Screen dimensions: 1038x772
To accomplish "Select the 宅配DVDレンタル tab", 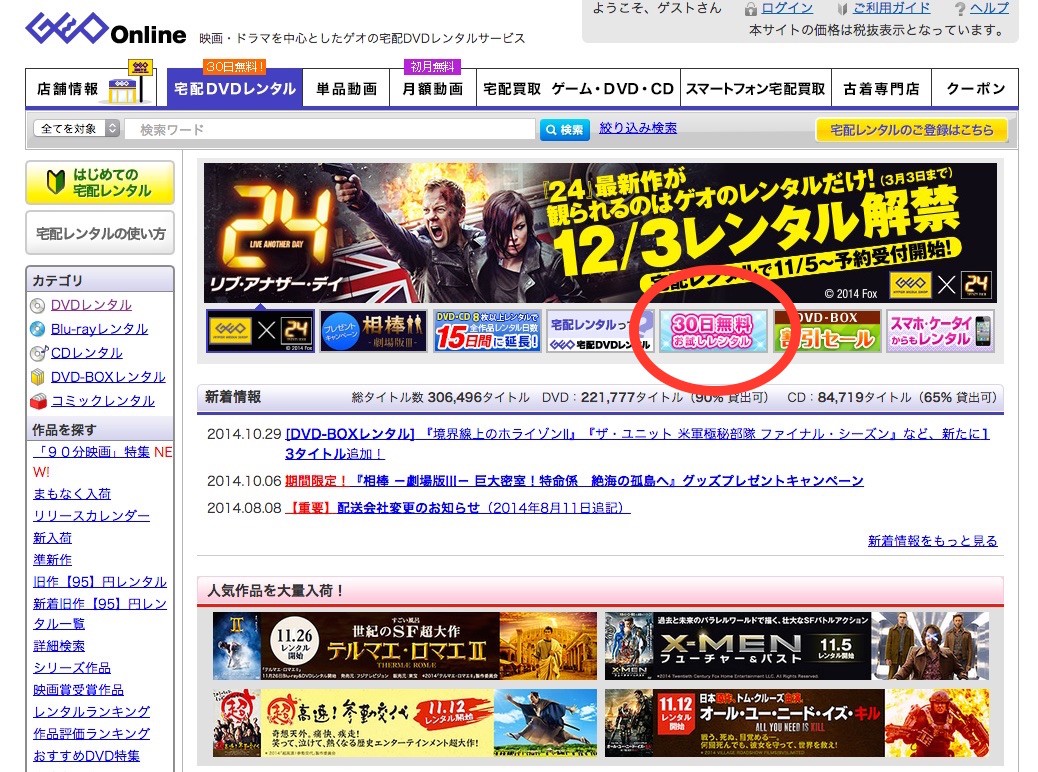I will 234,89.
